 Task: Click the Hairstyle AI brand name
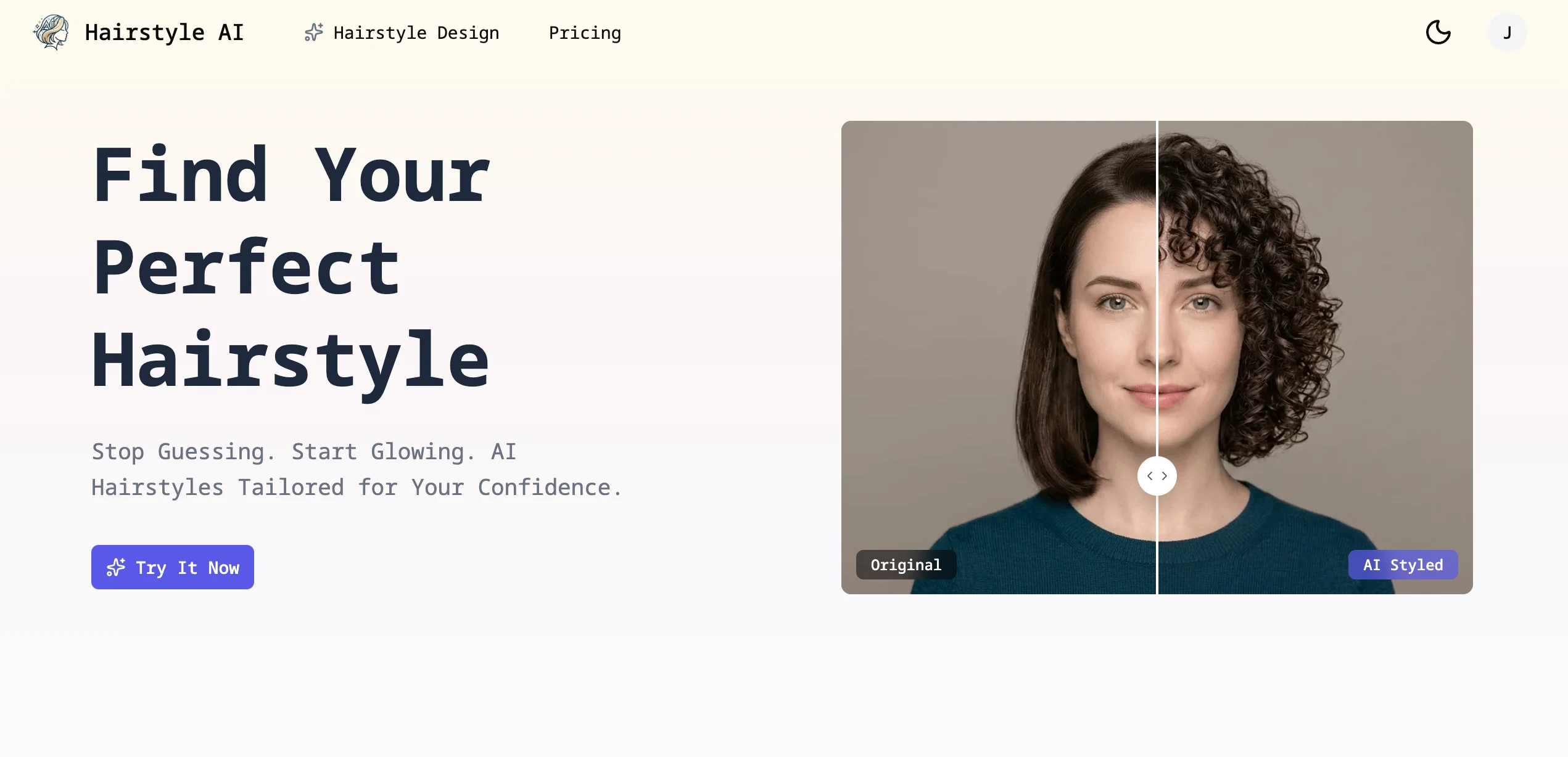pos(164,33)
